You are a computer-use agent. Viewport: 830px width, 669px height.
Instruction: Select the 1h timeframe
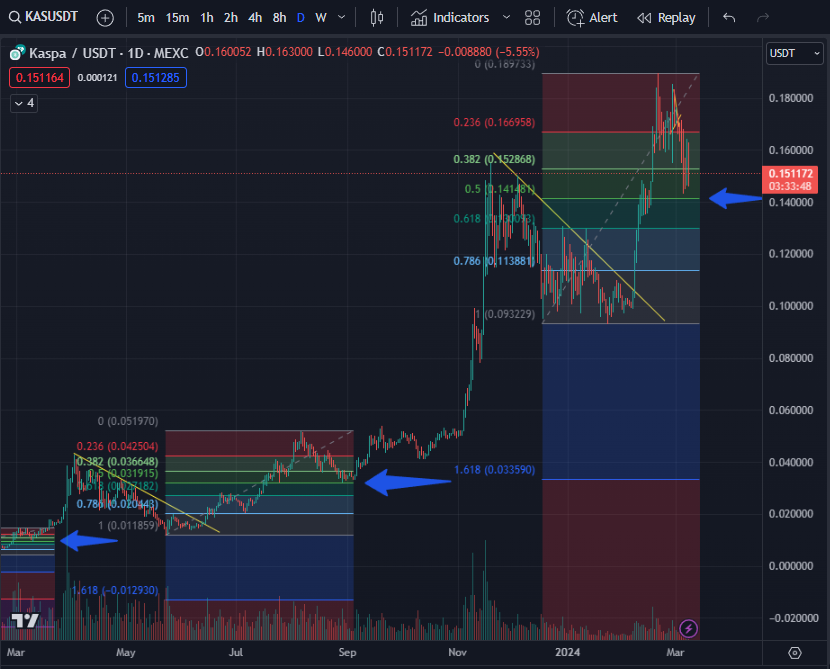coord(207,18)
